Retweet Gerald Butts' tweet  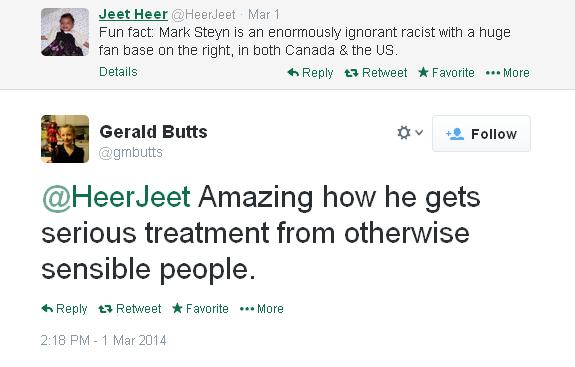130,309
